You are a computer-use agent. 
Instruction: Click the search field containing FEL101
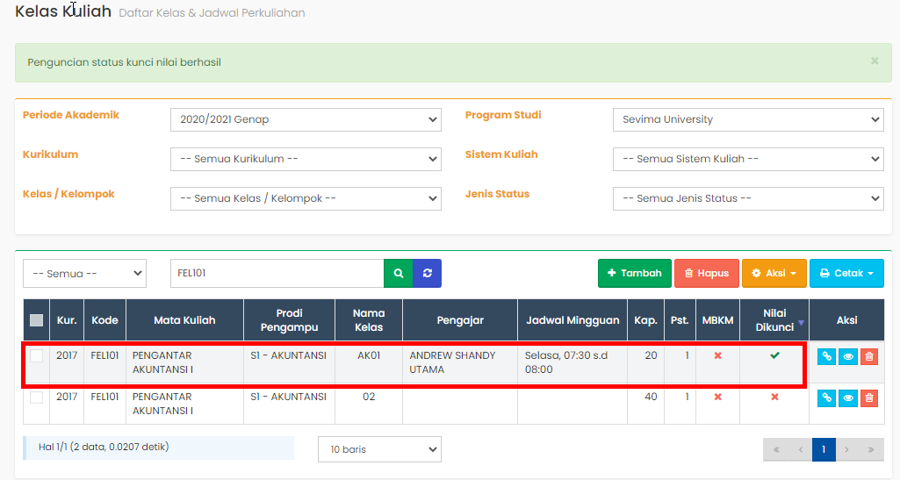pos(276,273)
